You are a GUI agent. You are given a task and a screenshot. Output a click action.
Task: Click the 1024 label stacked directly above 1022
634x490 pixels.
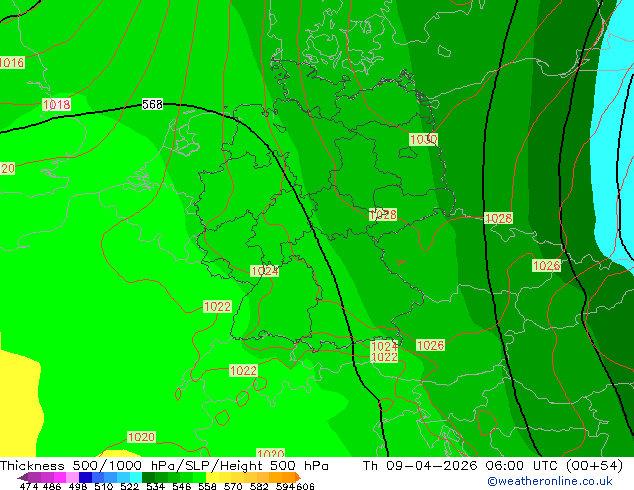(x=384, y=346)
